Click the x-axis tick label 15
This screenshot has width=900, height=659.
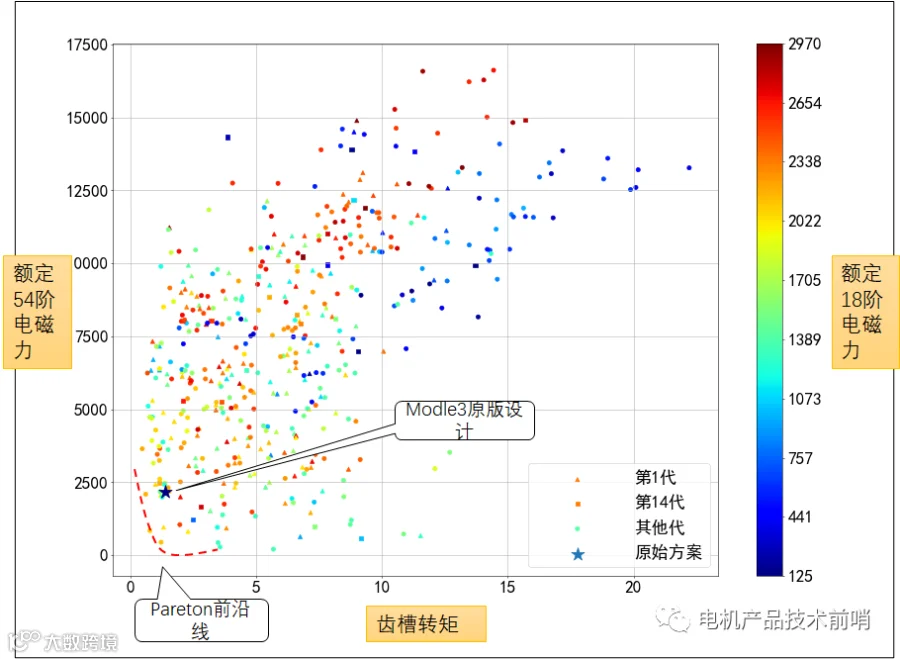(x=507, y=587)
